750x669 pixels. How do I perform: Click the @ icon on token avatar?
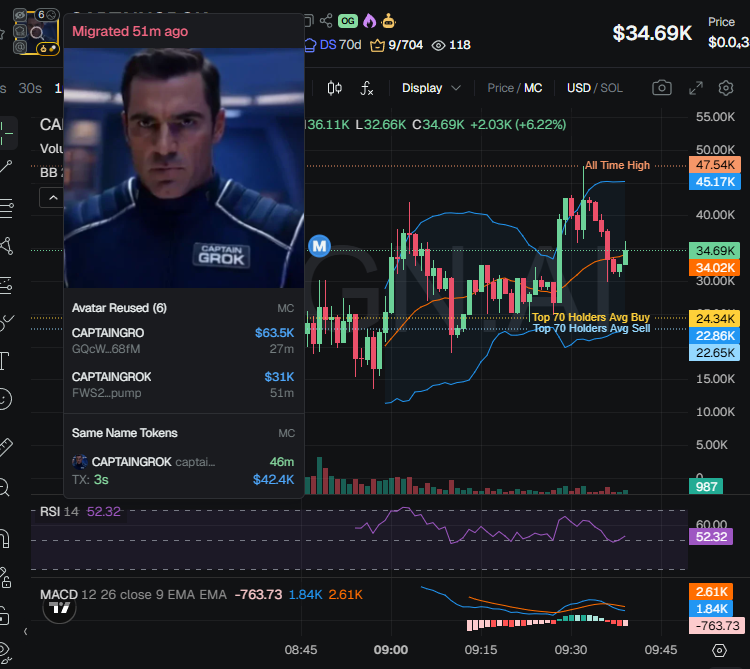coord(20,46)
